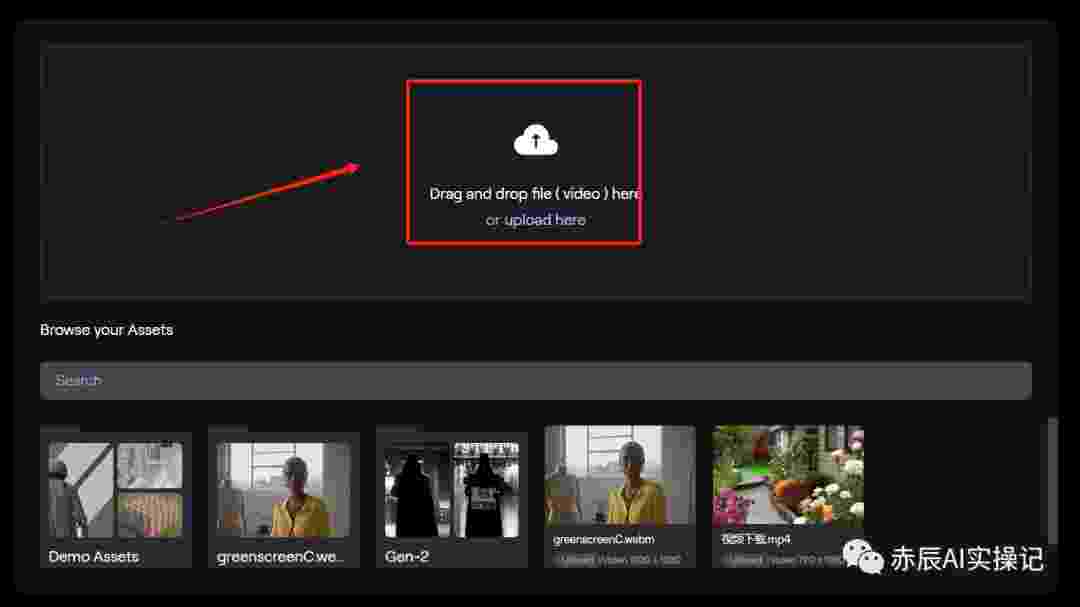Click the 'Demo Assets' folder label
1080x607 pixels.
[93, 557]
